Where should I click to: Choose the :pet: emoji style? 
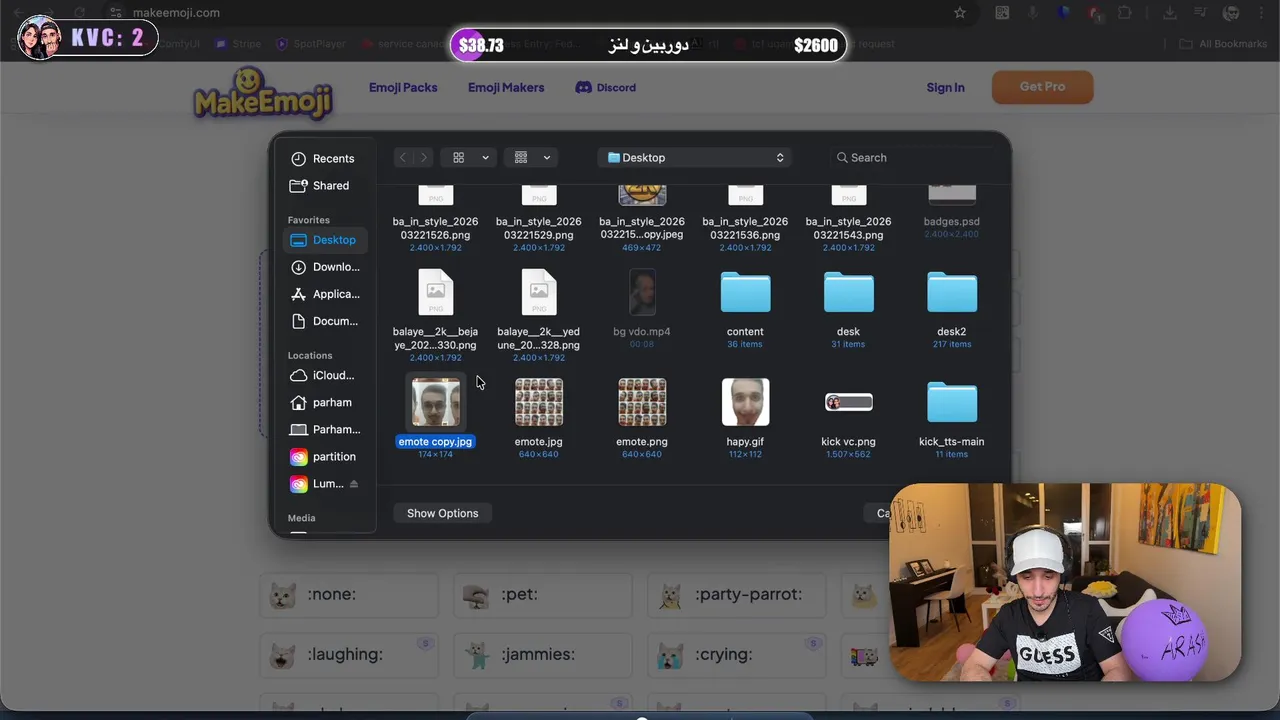point(543,594)
